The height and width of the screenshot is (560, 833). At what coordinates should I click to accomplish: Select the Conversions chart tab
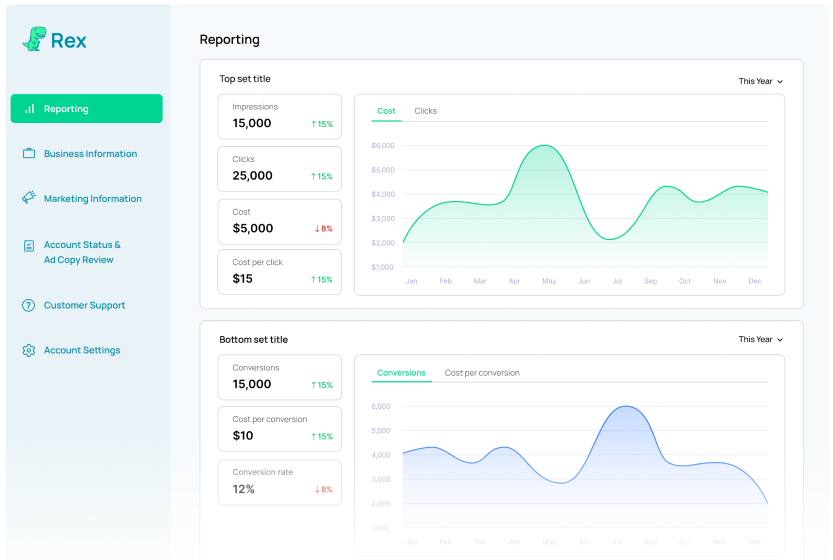click(401, 373)
